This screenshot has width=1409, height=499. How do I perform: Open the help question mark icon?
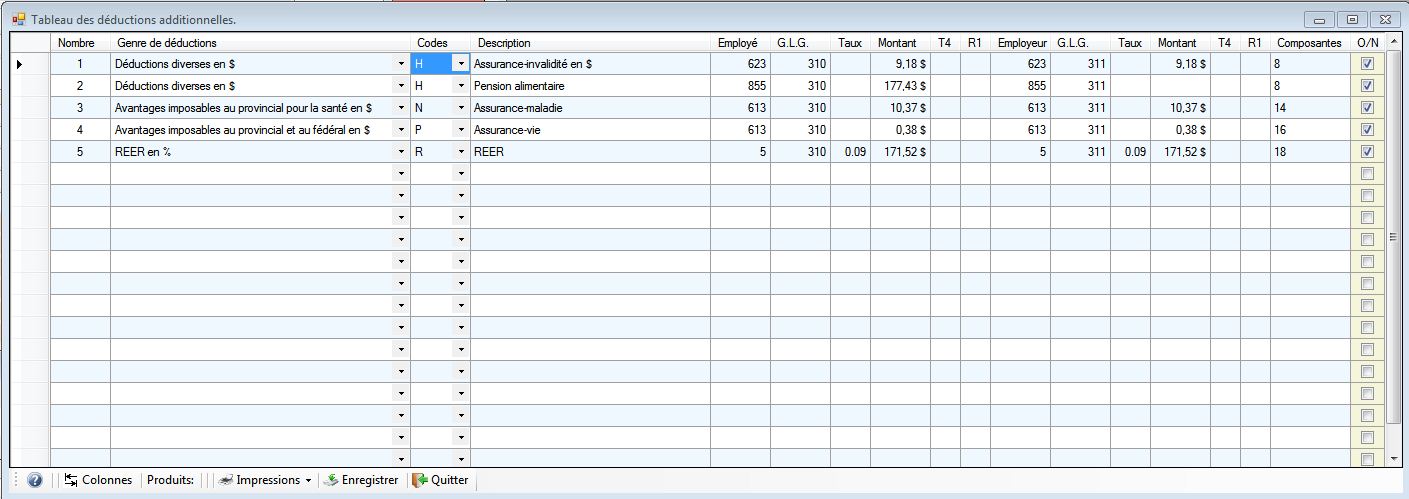click(35, 480)
